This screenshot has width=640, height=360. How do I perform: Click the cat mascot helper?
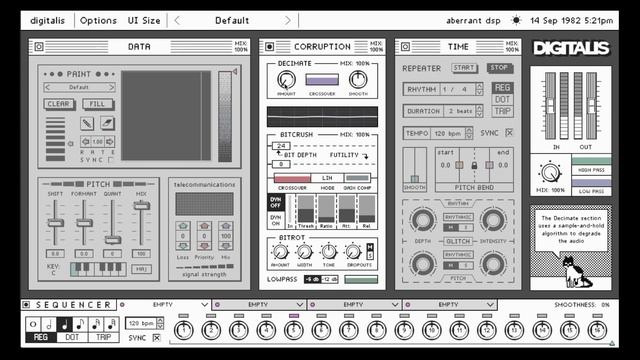tap(576, 273)
